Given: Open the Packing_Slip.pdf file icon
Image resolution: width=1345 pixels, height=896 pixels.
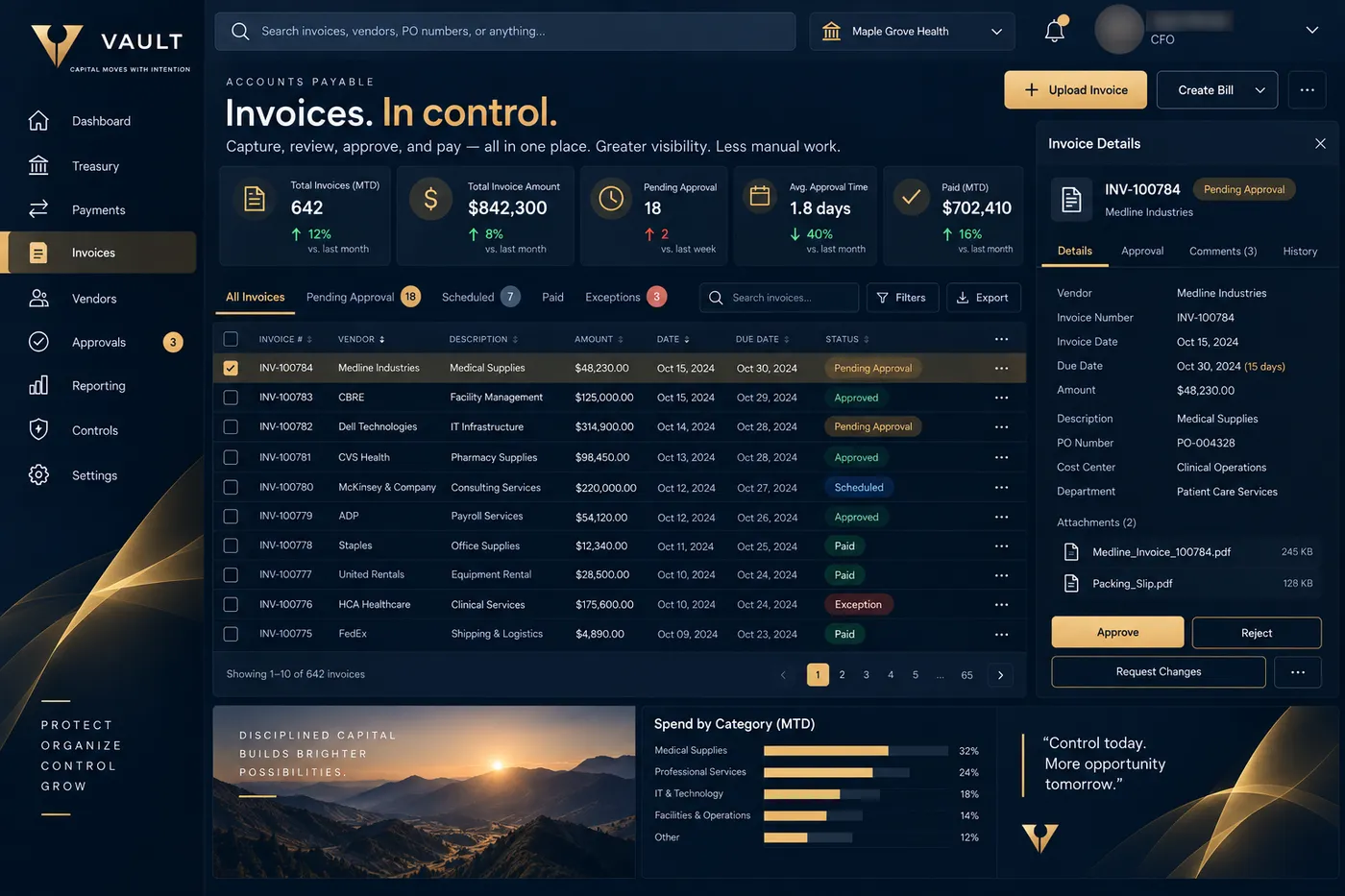Looking at the screenshot, I should (1071, 584).
